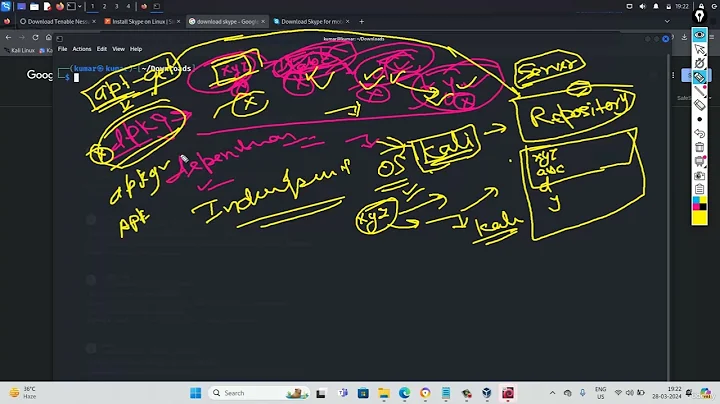Open VirtualBox from the taskbar

point(487,393)
